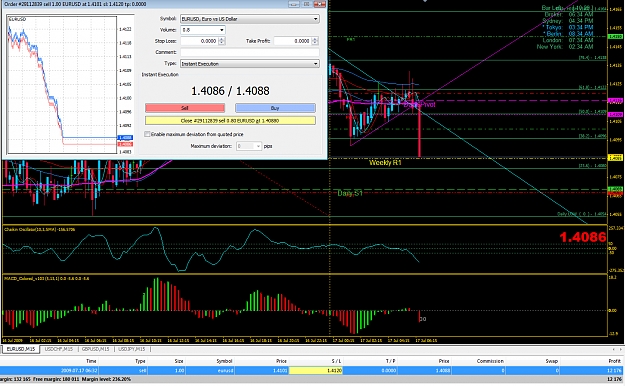Open the order Type dropdown showing Instant Execution
Screen dimensions: 625x386
point(250,64)
